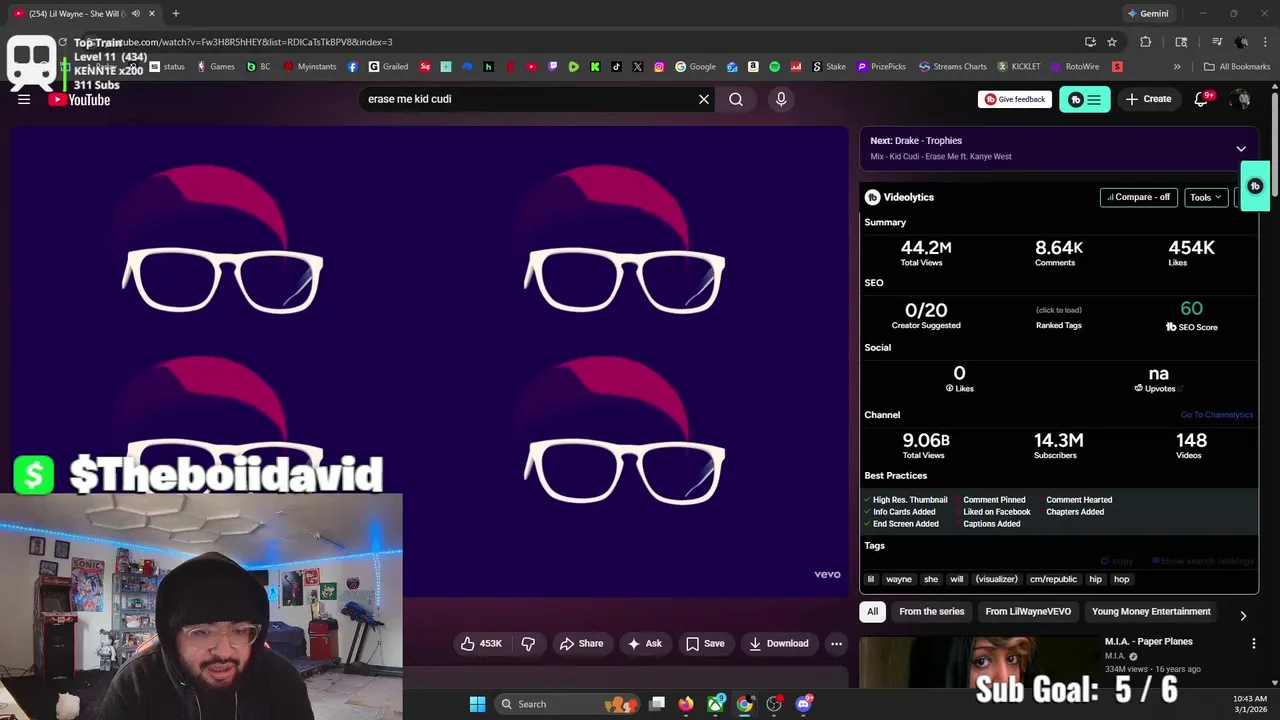Like the video with thumbs up

click(x=482, y=643)
